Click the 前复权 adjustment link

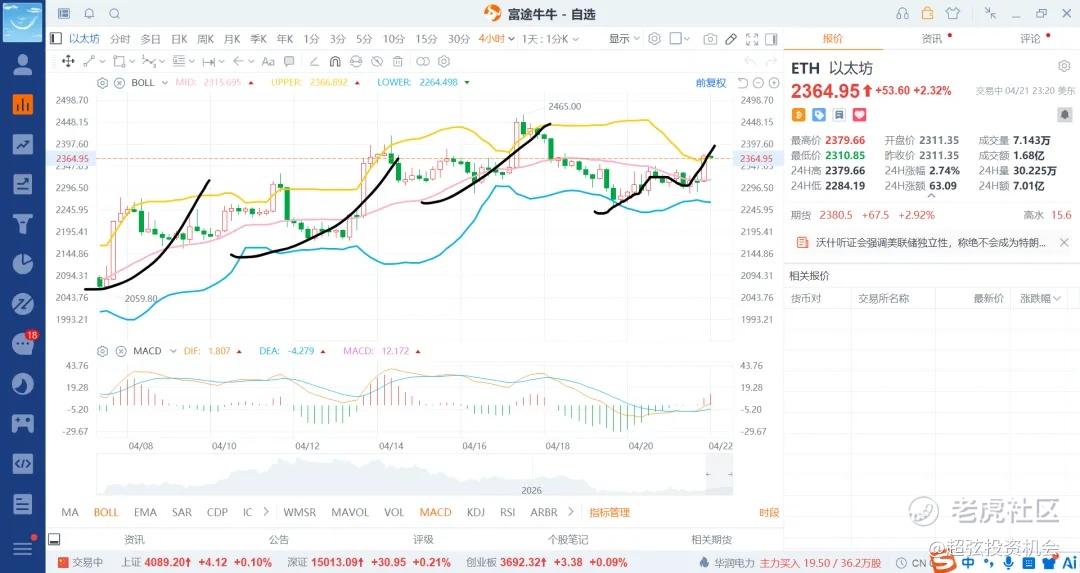pyautogui.click(x=711, y=83)
